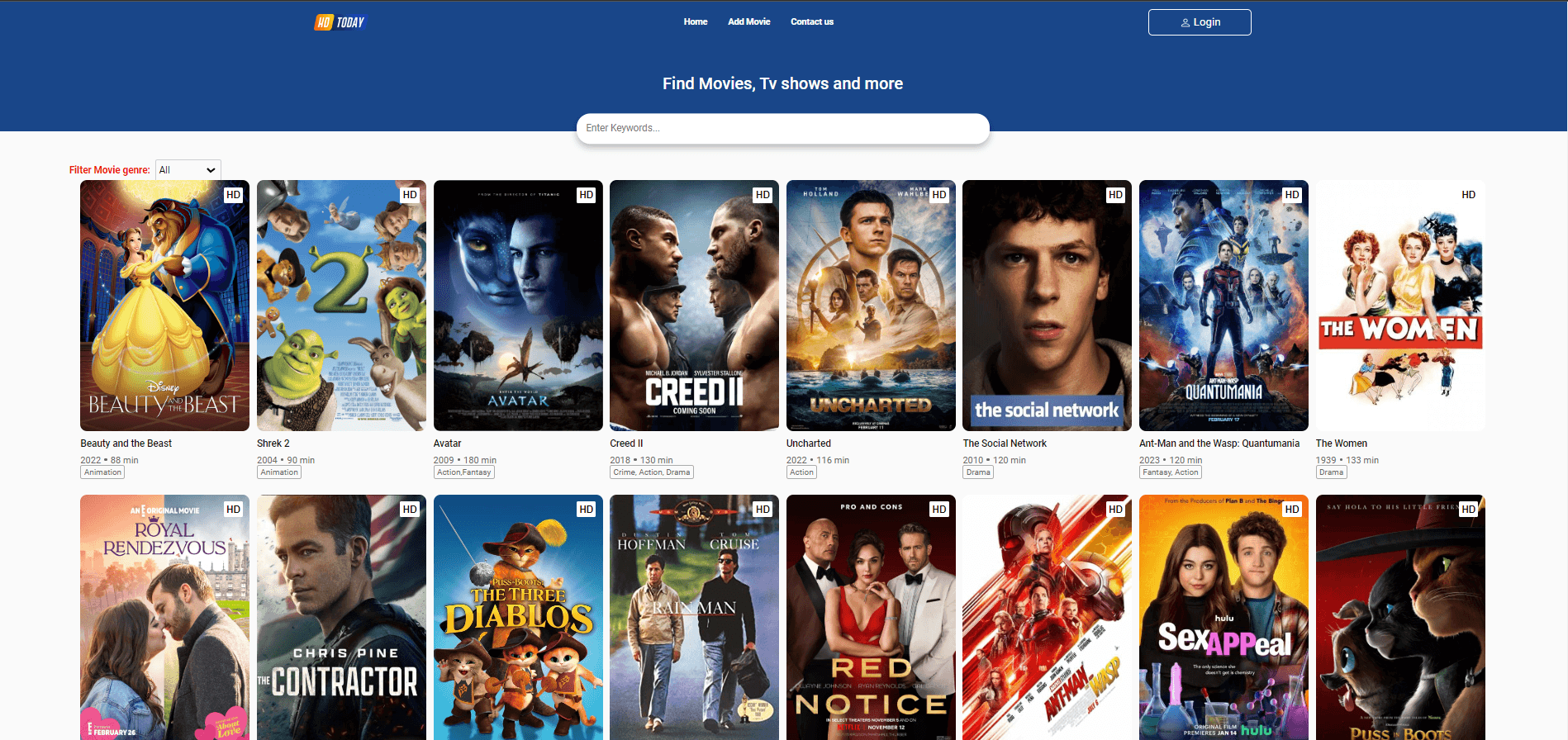Click HD badge on Red Notice poster
Screen dimensions: 1568x740
[939, 510]
